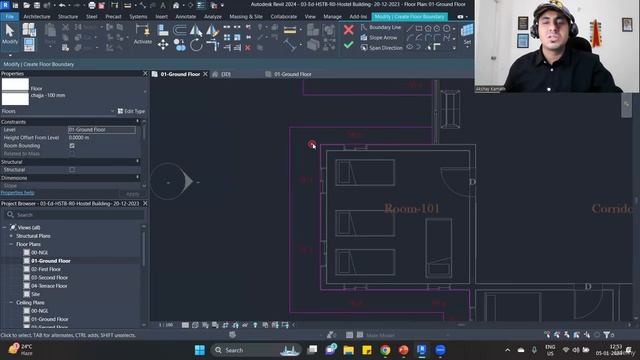This screenshot has height=360, width=640.
Task: Open File Explorer from taskbar
Action: pos(348,350)
